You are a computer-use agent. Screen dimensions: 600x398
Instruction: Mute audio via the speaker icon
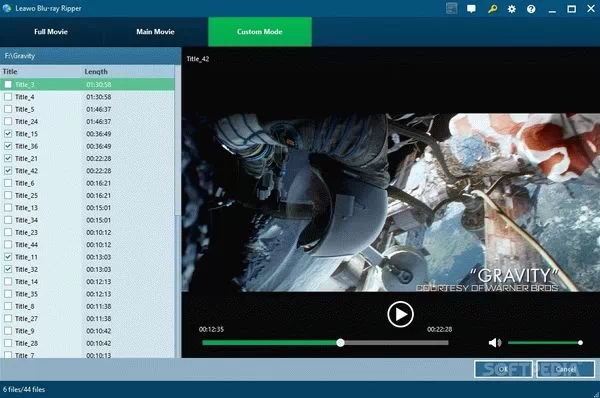coord(495,343)
